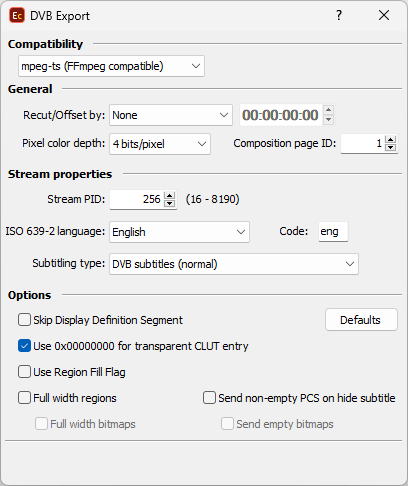Tick the Full width regions checkbox

click(24, 398)
